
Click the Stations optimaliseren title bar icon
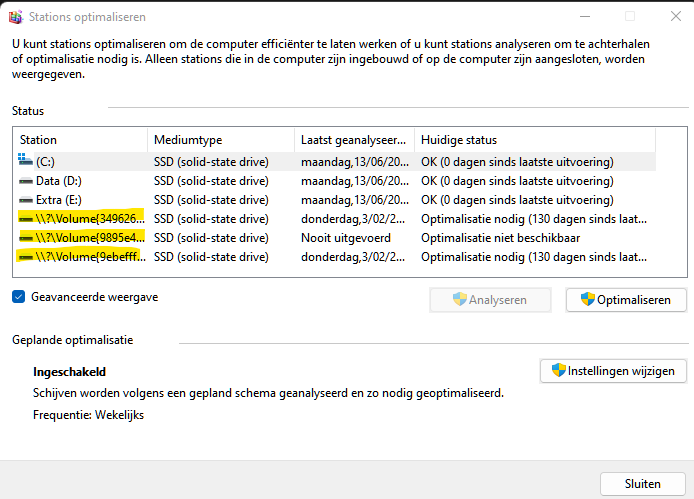15,17
